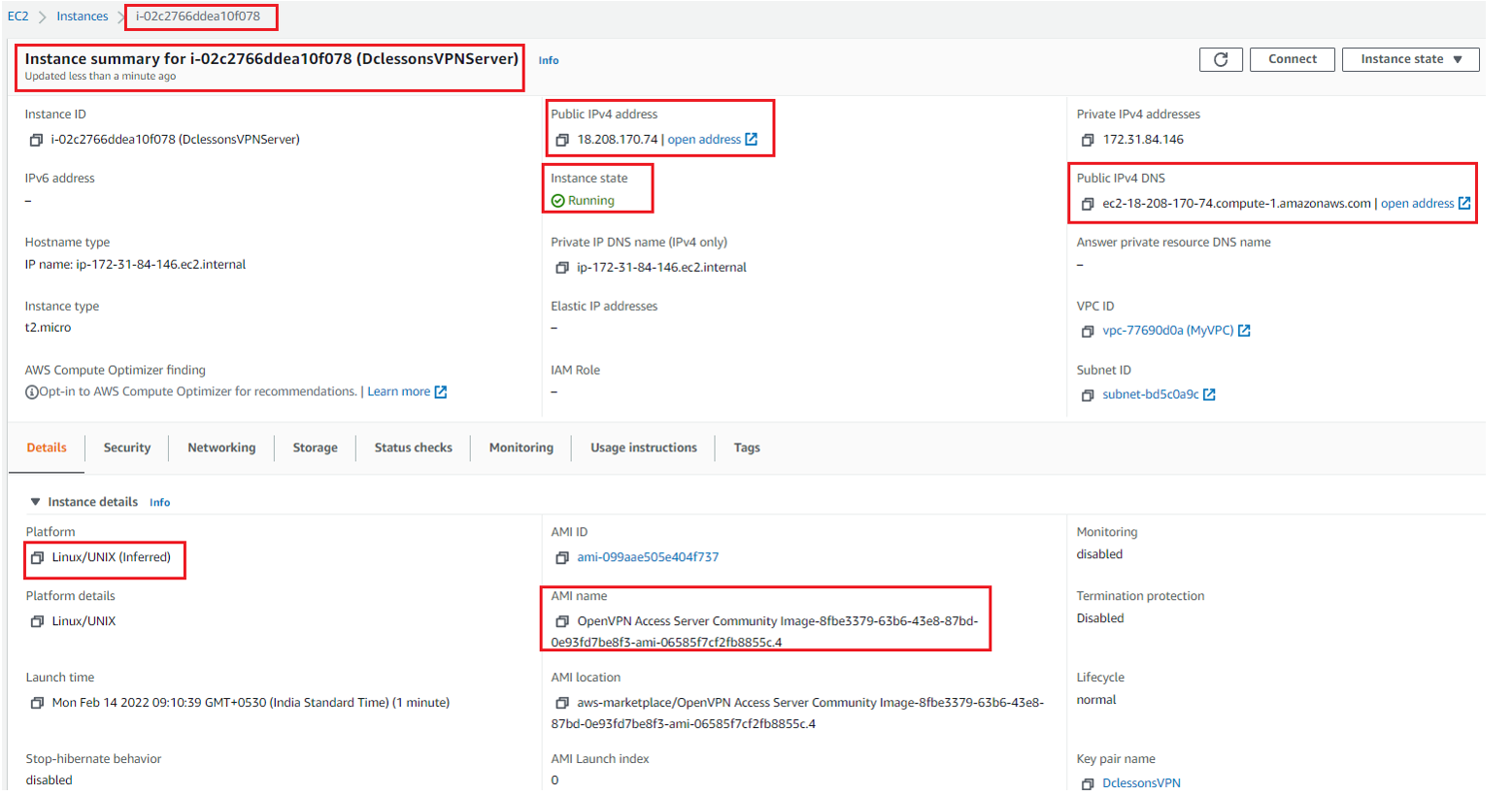
Task: Copy the Subnet ID subnet-bd5c0a9c
Action: click(1087, 395)
